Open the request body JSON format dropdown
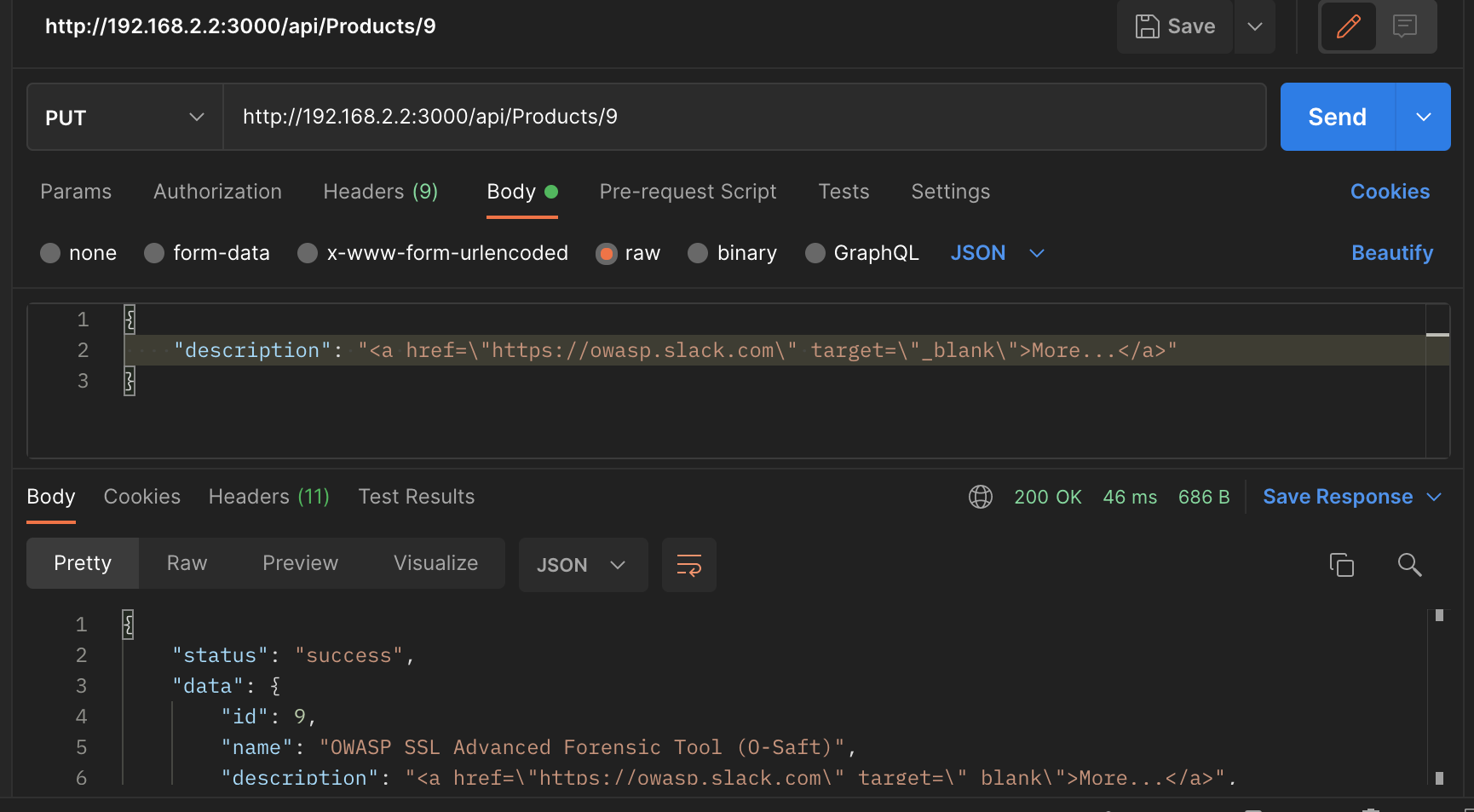The image size is (1474, 812). tap(998, 253)
